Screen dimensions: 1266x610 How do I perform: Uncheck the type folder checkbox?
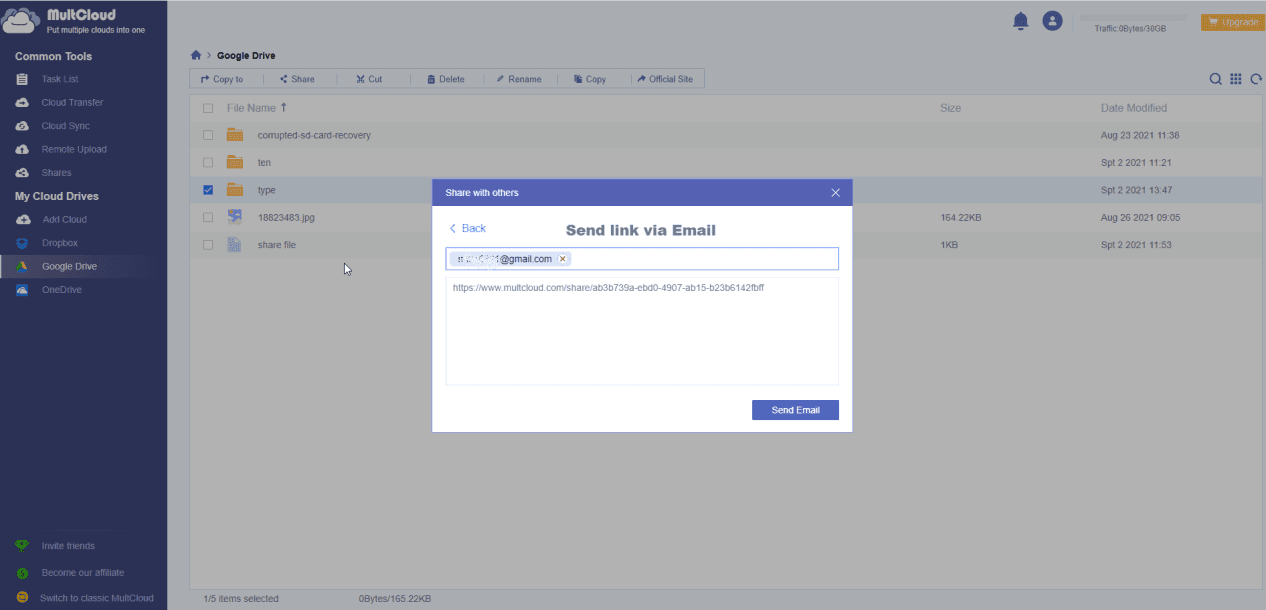[208, 190]
